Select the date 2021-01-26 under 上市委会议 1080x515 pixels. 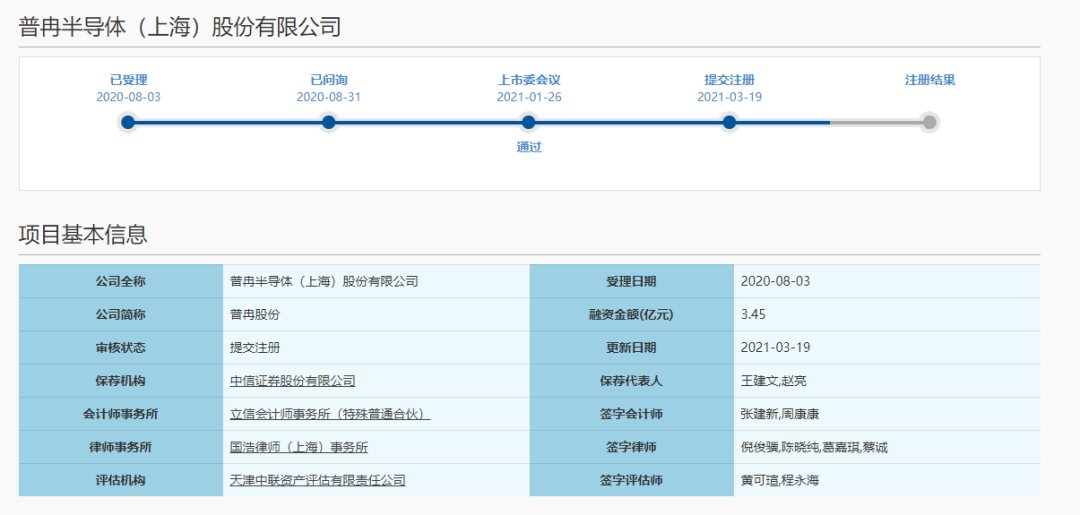tap(529, 97)
